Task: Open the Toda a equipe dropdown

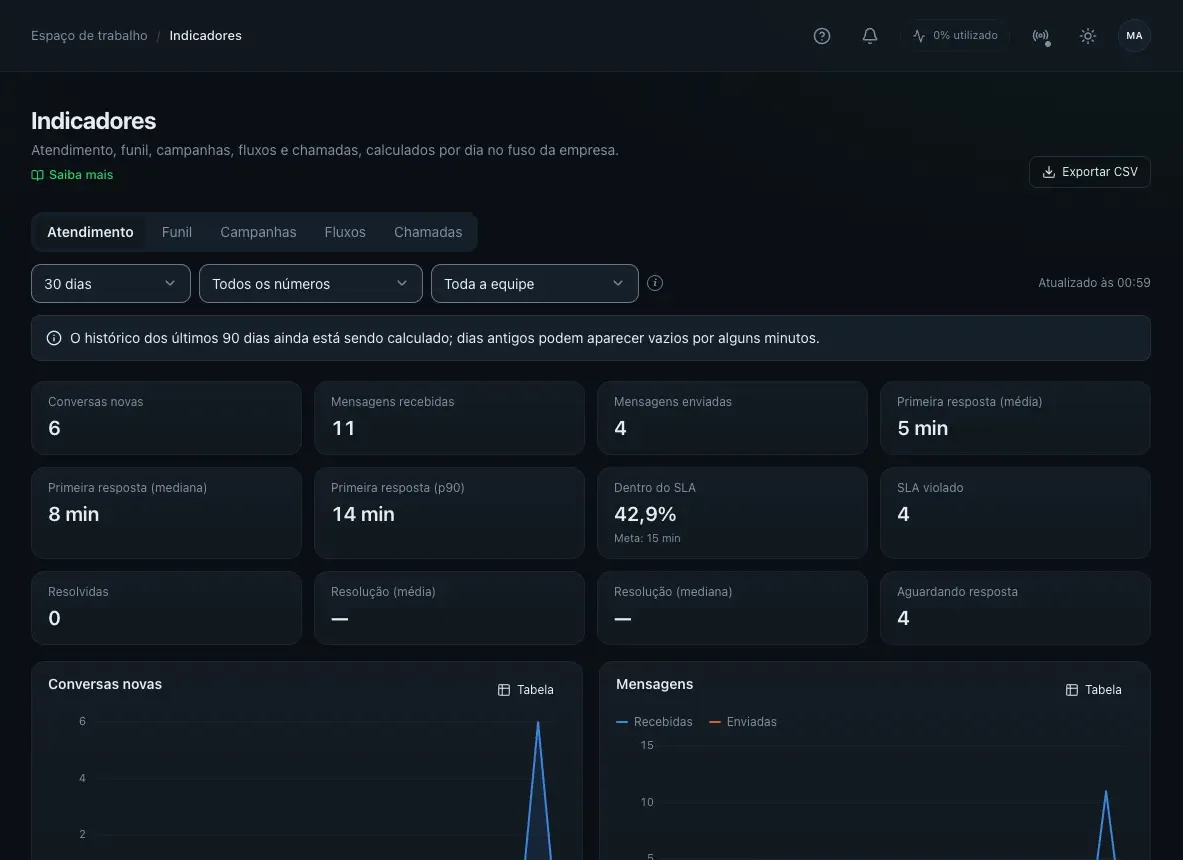Action: click(x=535, y=284)
